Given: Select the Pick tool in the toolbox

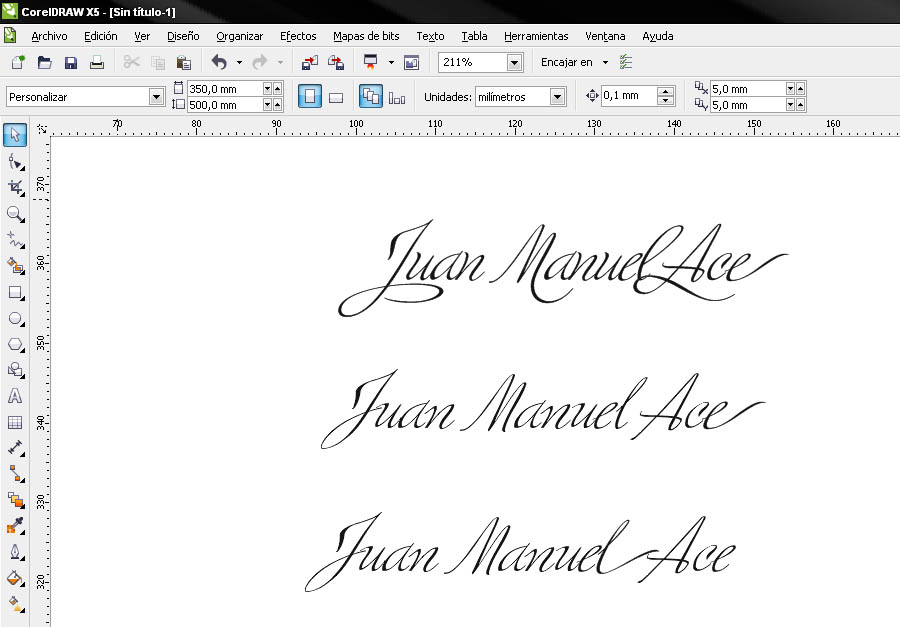Looking at the screenshot, I should pyautogui.click(x=15, y=135).
